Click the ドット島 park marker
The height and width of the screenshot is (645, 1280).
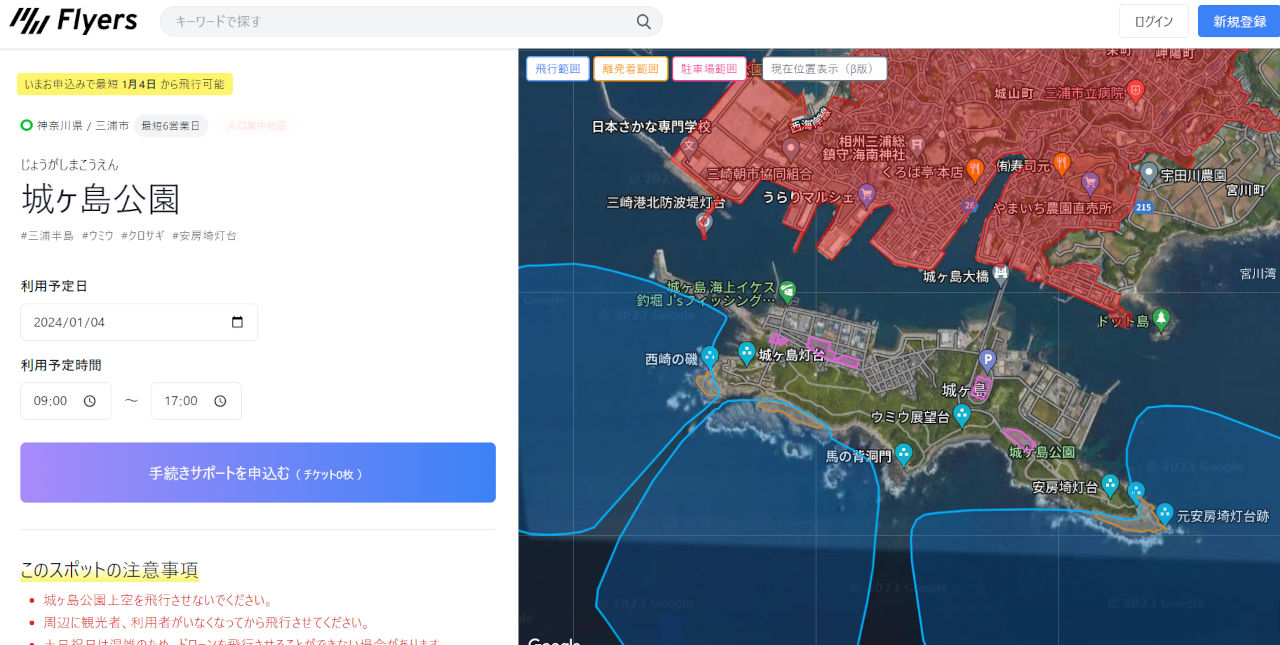point(1160,319)
